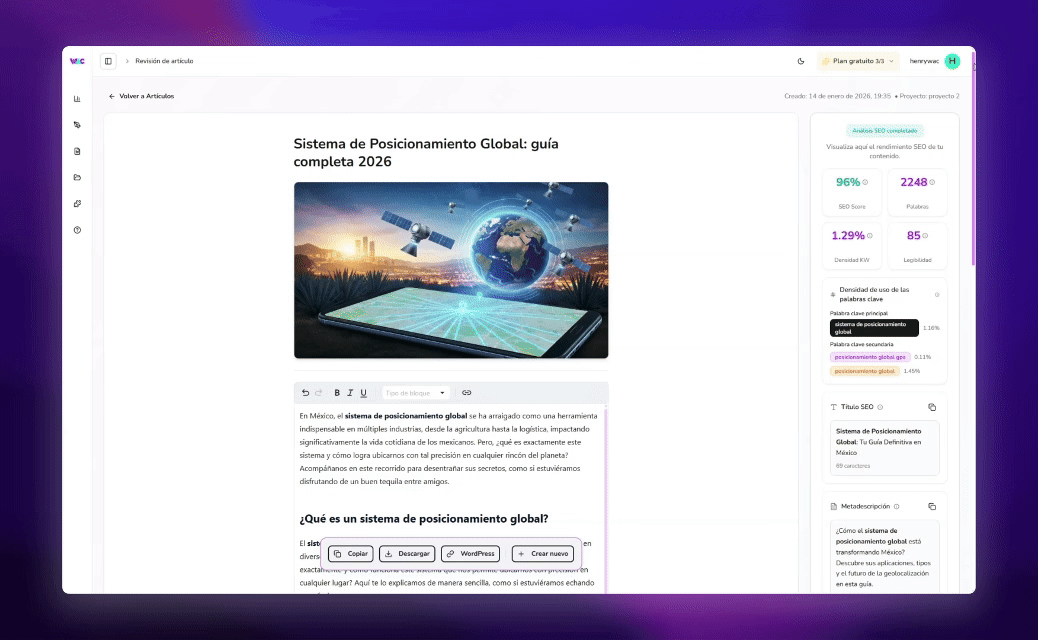Viewport: 1038px width, 640px height.
Task: Apply italic formatting in editor toolbar
Action: (350, 393)
